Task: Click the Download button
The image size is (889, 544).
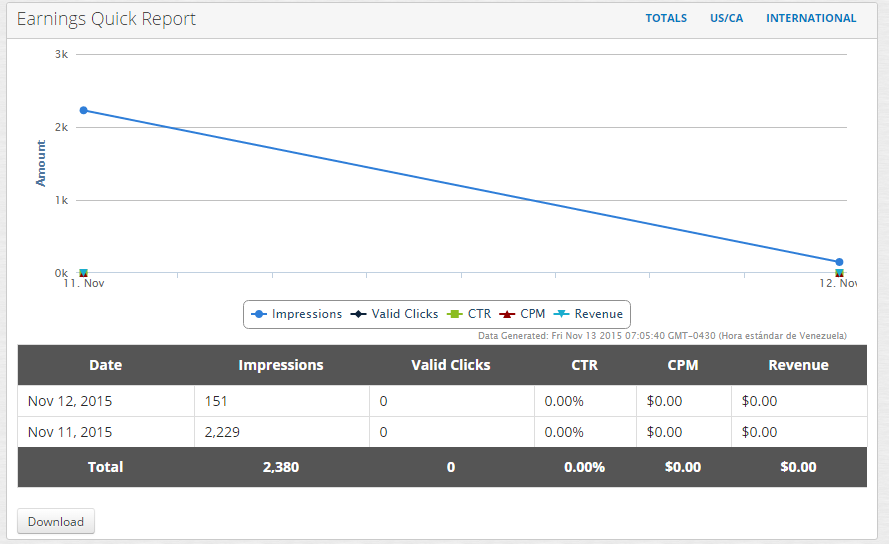Action: coord(56,522)
